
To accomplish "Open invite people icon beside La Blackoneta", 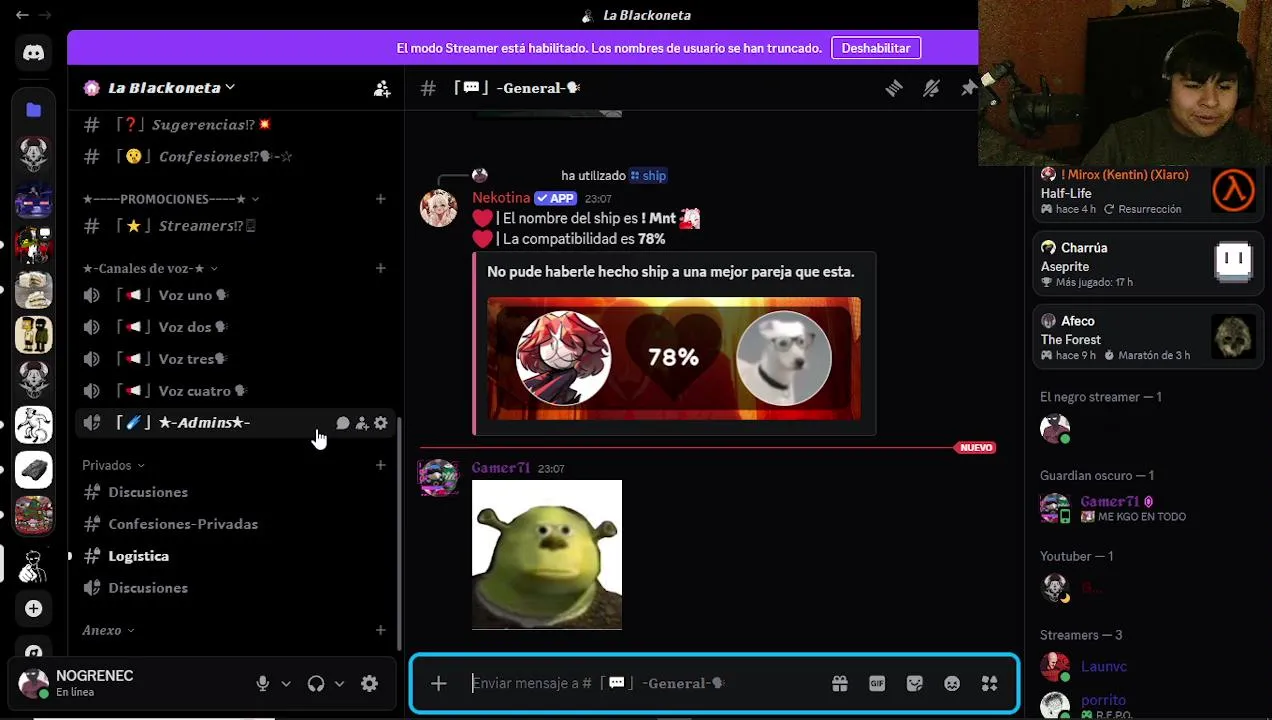I will click(x=382, y=88).
